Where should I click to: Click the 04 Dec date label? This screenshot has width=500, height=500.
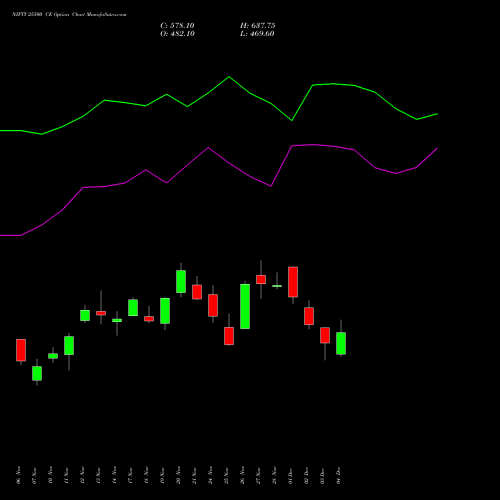coord(338,475)
